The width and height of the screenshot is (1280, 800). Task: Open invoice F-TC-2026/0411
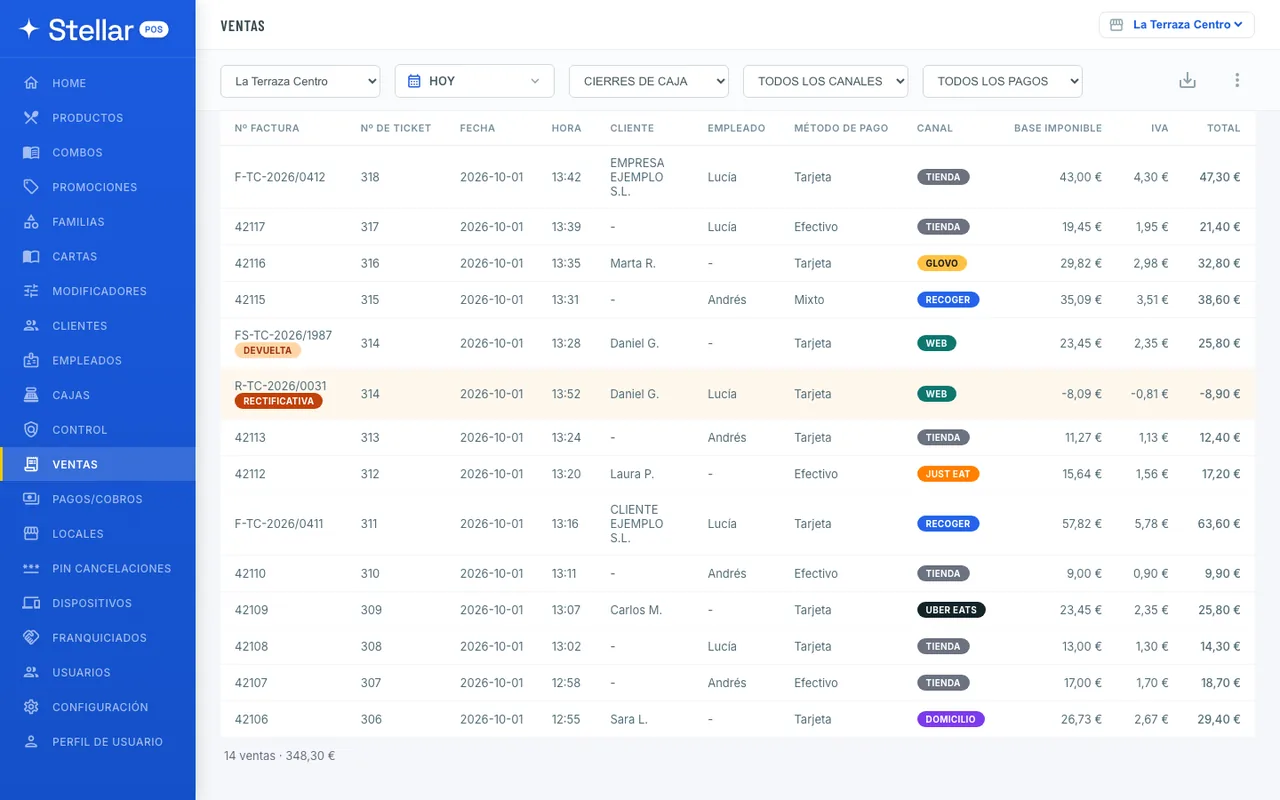tap(279, 524)
